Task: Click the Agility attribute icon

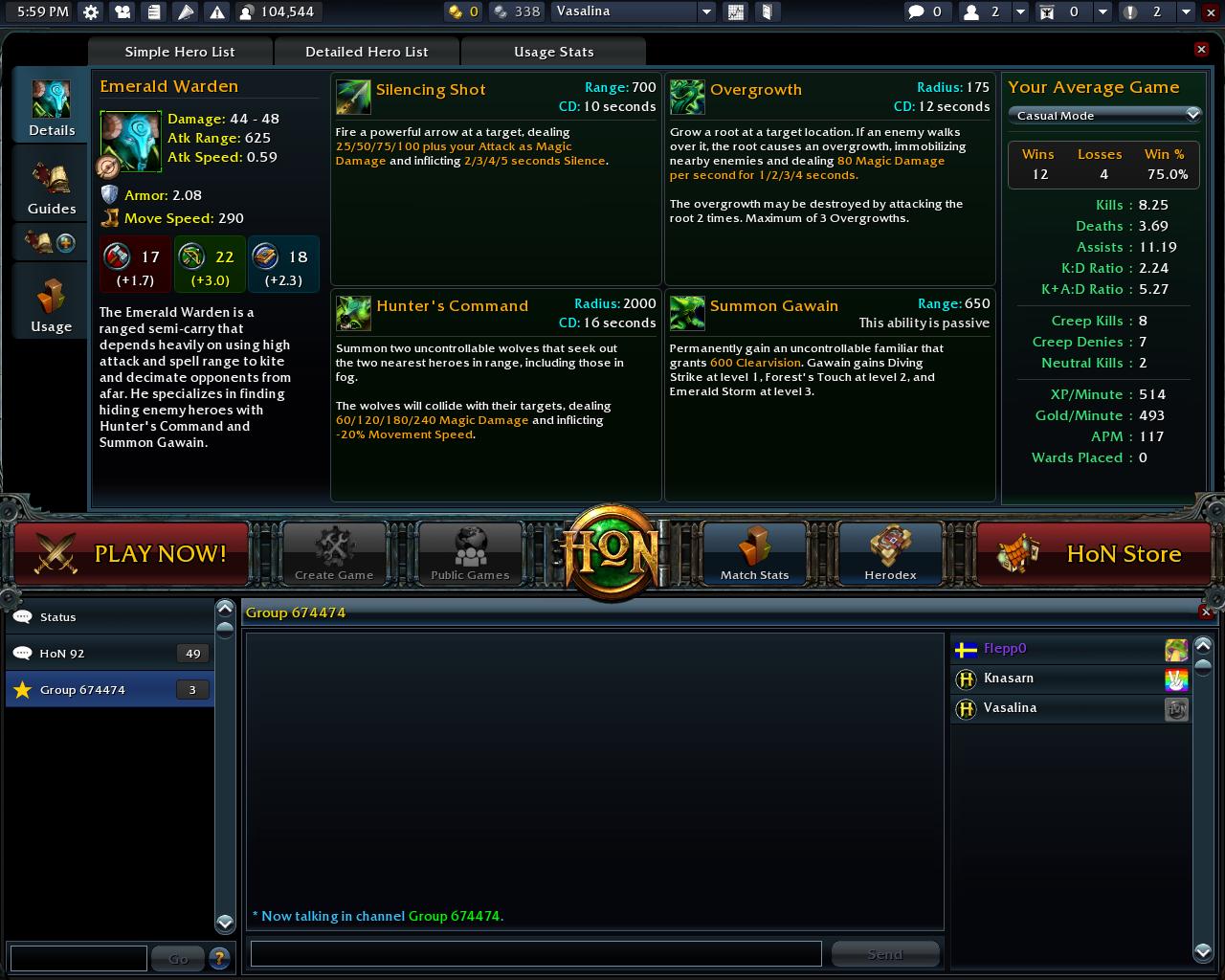Action: coord(191,256)
